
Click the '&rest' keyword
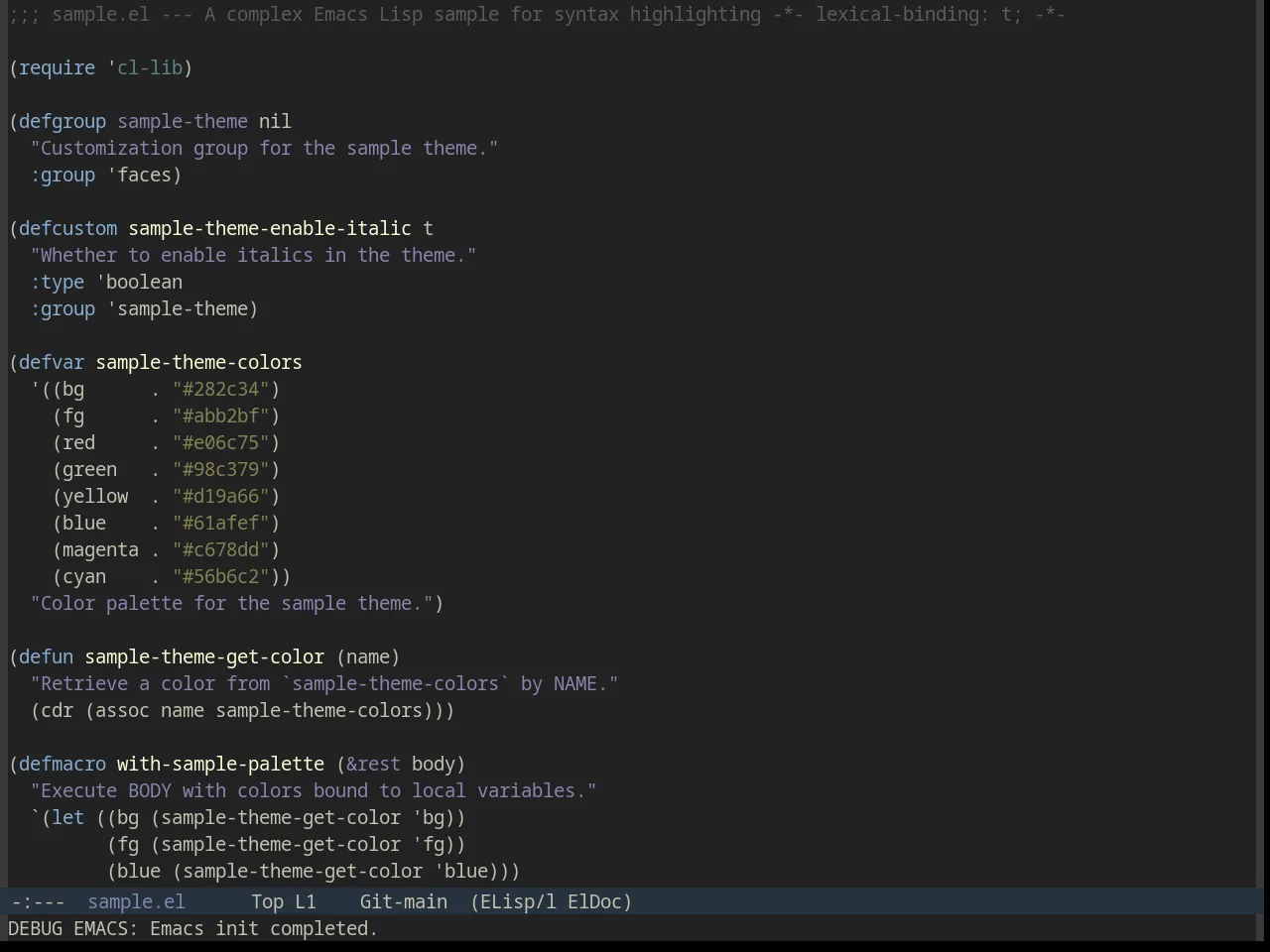click(373, 764)
